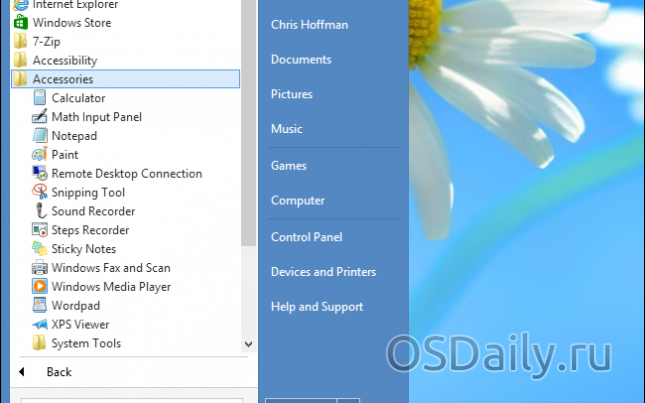Click programs list scrollbar down arrow
This screenshot has width=645, height=403.
pos(249,343)
